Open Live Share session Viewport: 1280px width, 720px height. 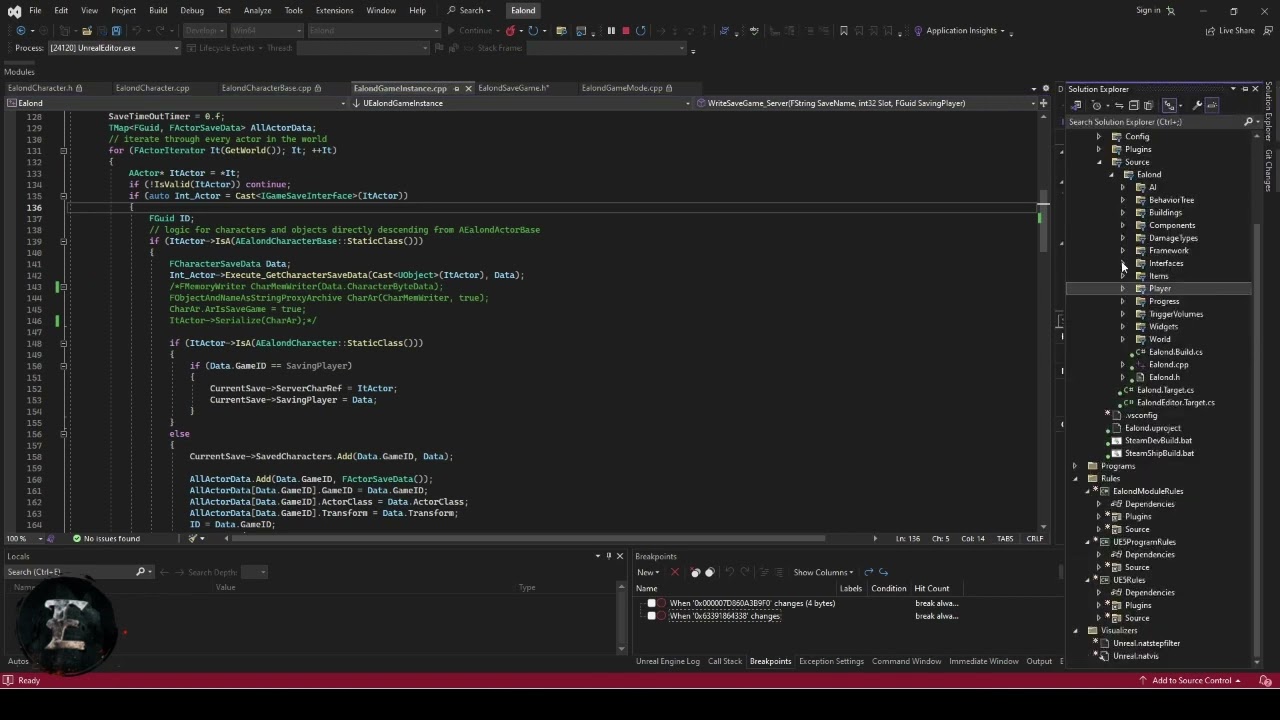click(1230, 30)
